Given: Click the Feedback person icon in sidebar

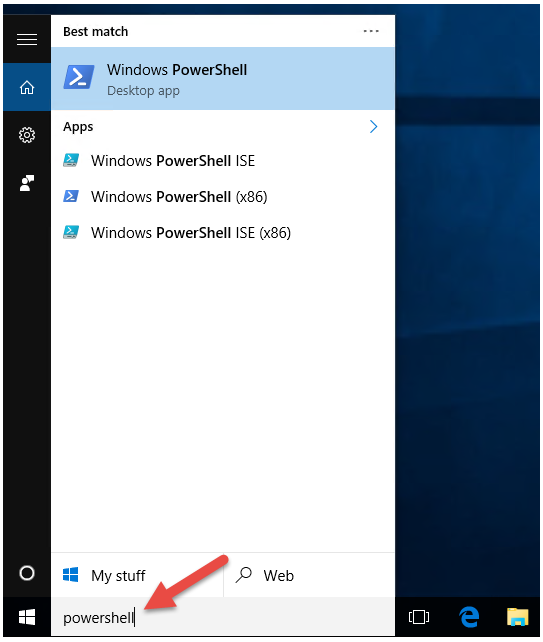Looking at the screenshot, I should point(27,183).
